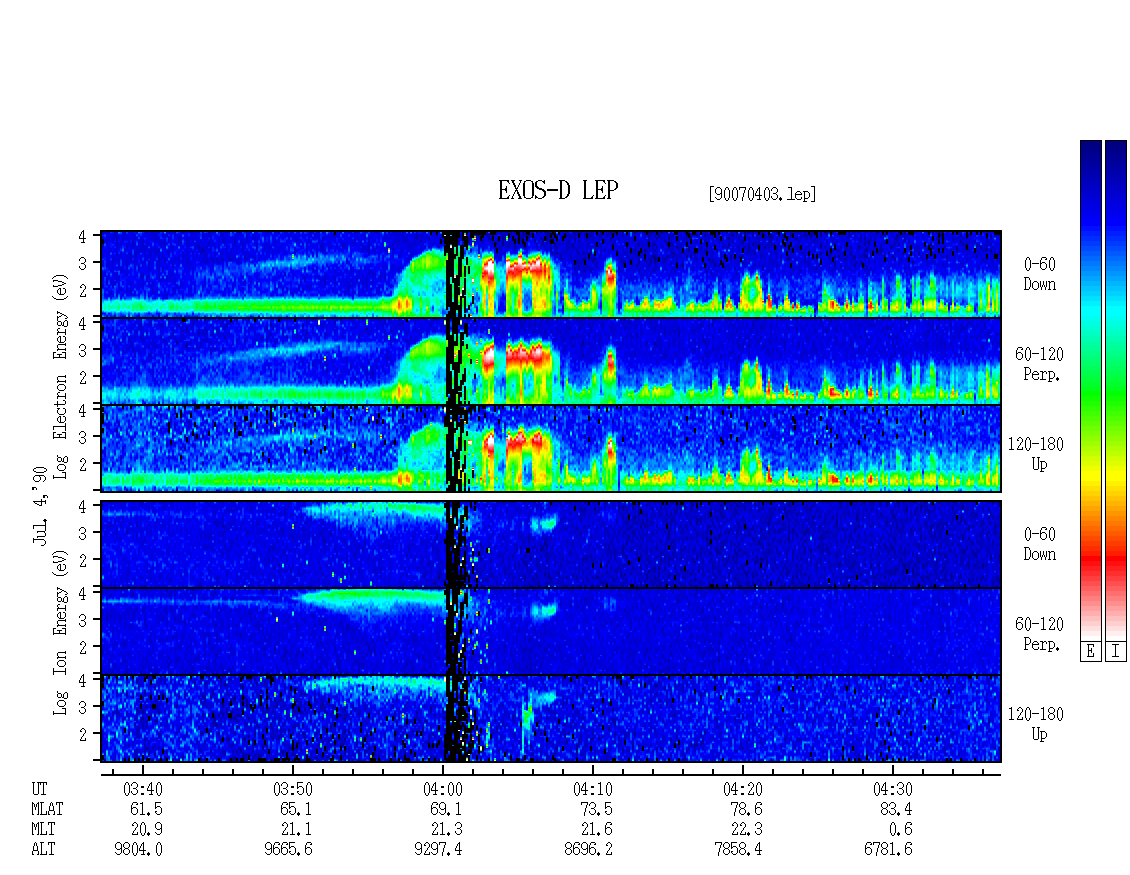Click the ALT row label

tap(43, 850)
